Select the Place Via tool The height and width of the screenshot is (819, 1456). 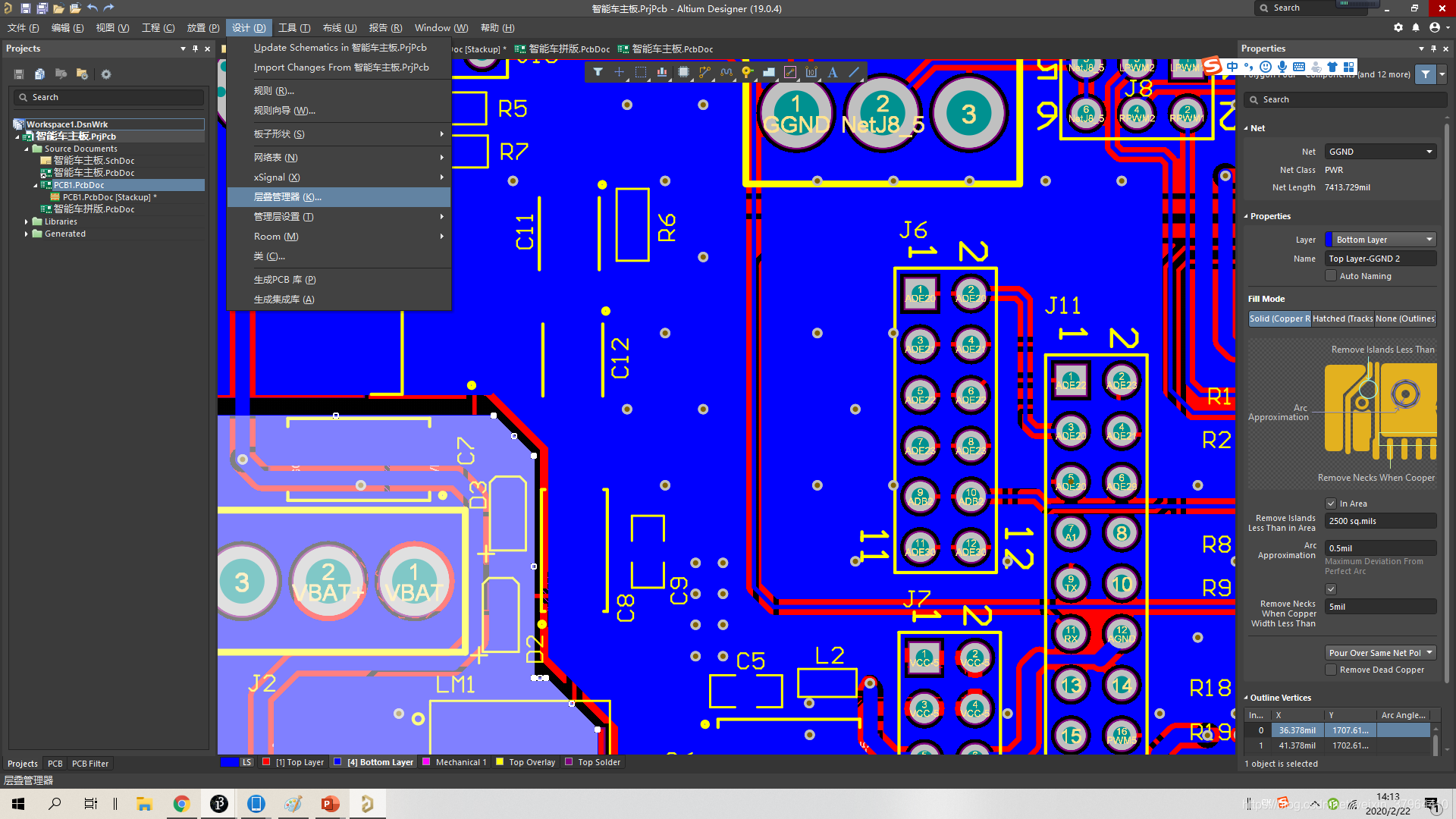point(747,72)
